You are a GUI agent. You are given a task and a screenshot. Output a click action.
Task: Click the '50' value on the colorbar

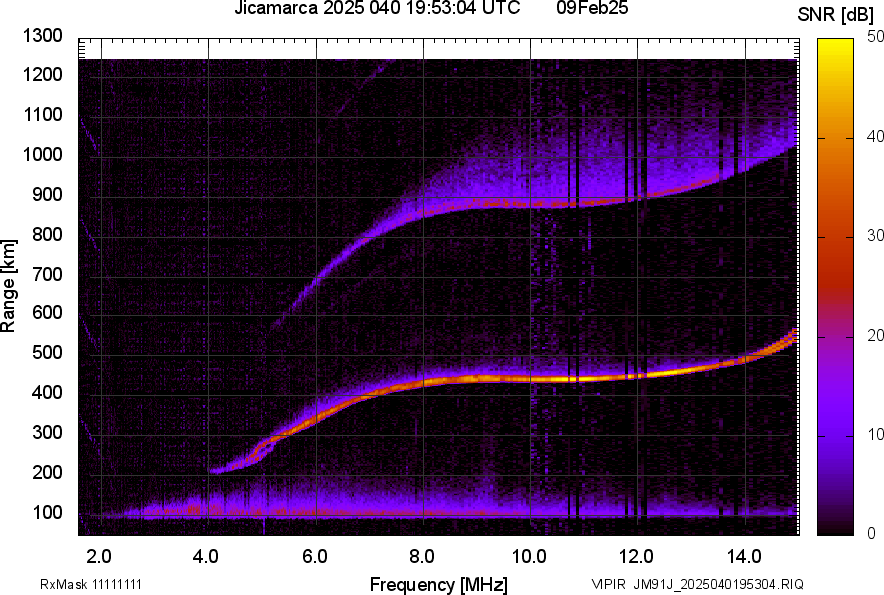click(875, 36)
